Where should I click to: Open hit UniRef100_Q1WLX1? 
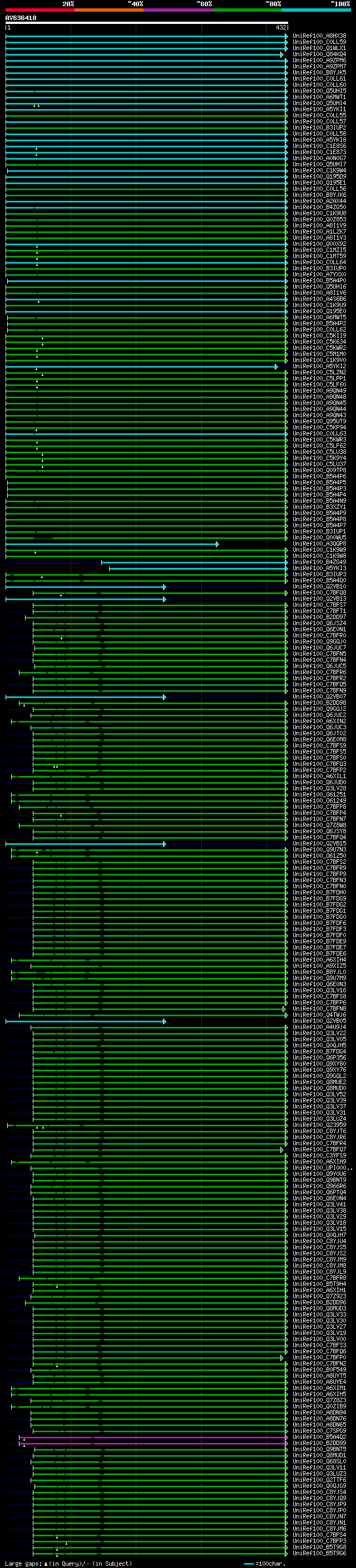click(319, 48)
